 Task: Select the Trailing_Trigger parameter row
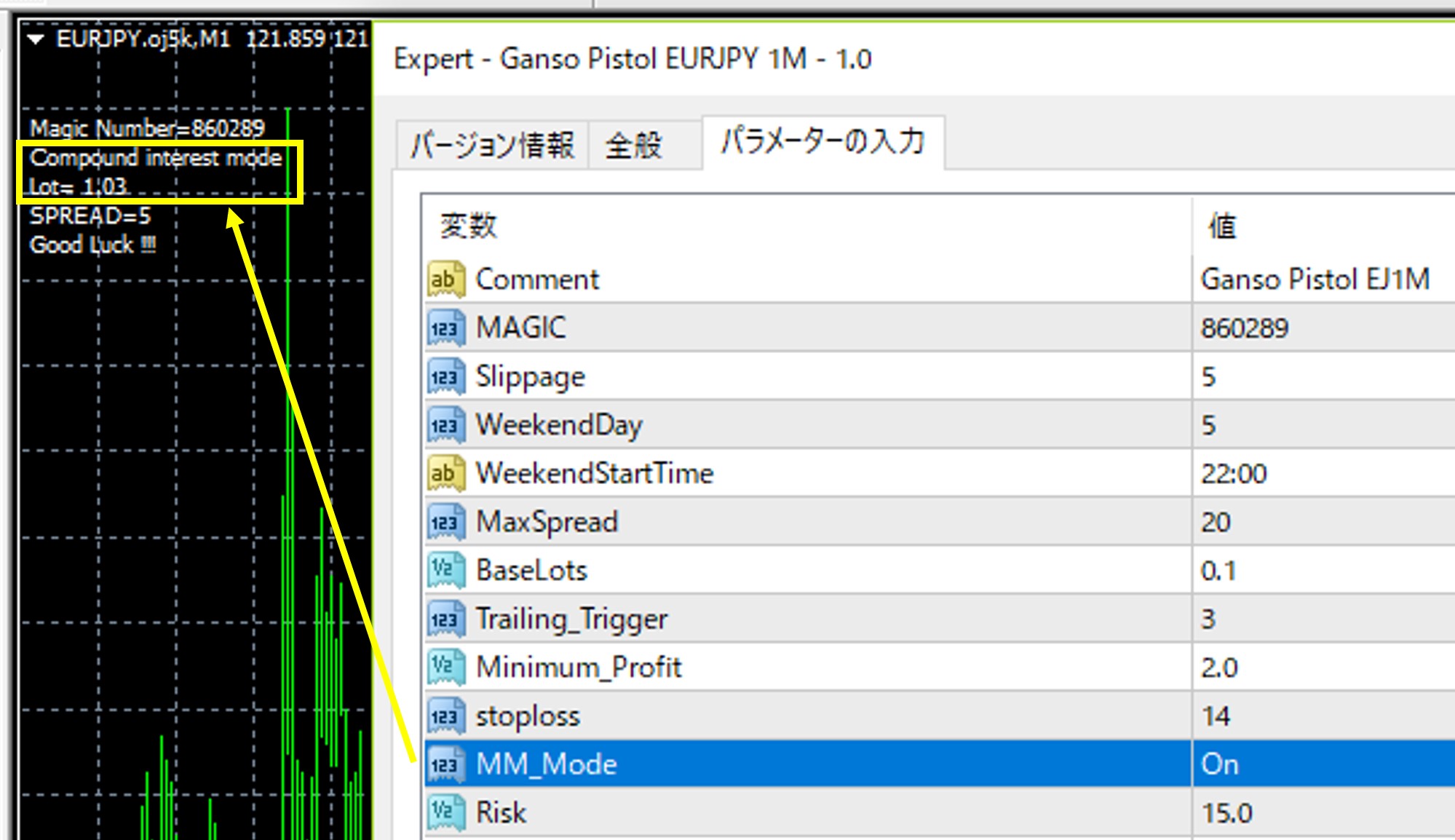click(571, 619)
